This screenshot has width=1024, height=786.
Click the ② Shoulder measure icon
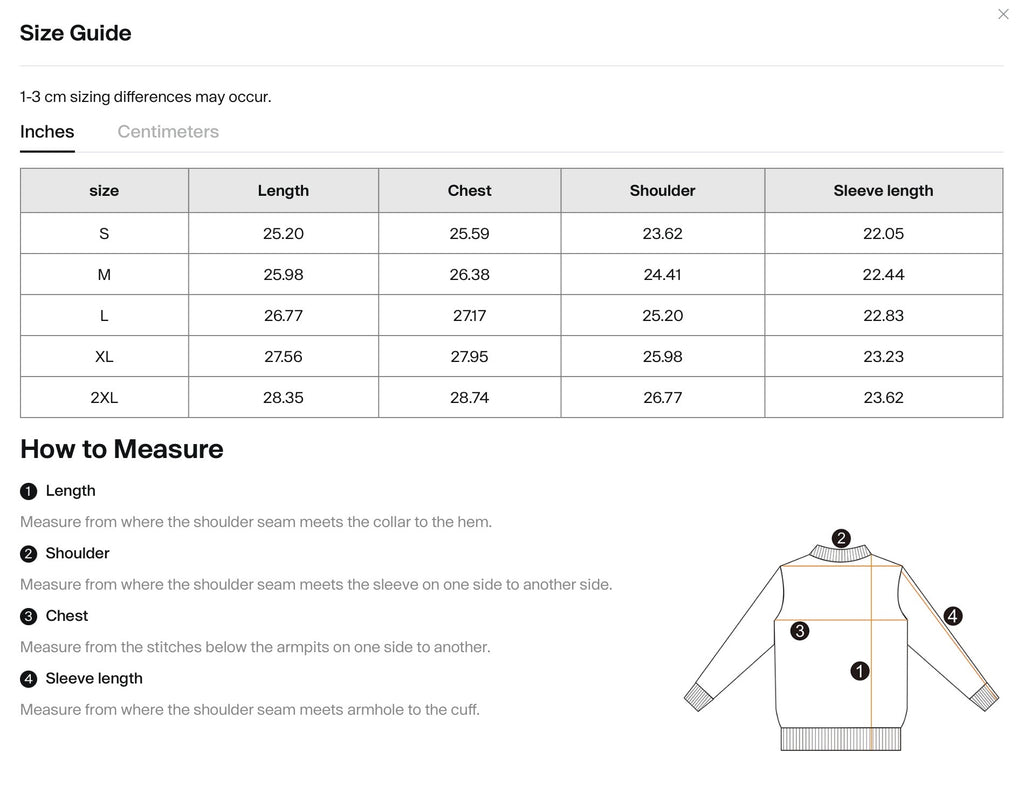[27, 553]
